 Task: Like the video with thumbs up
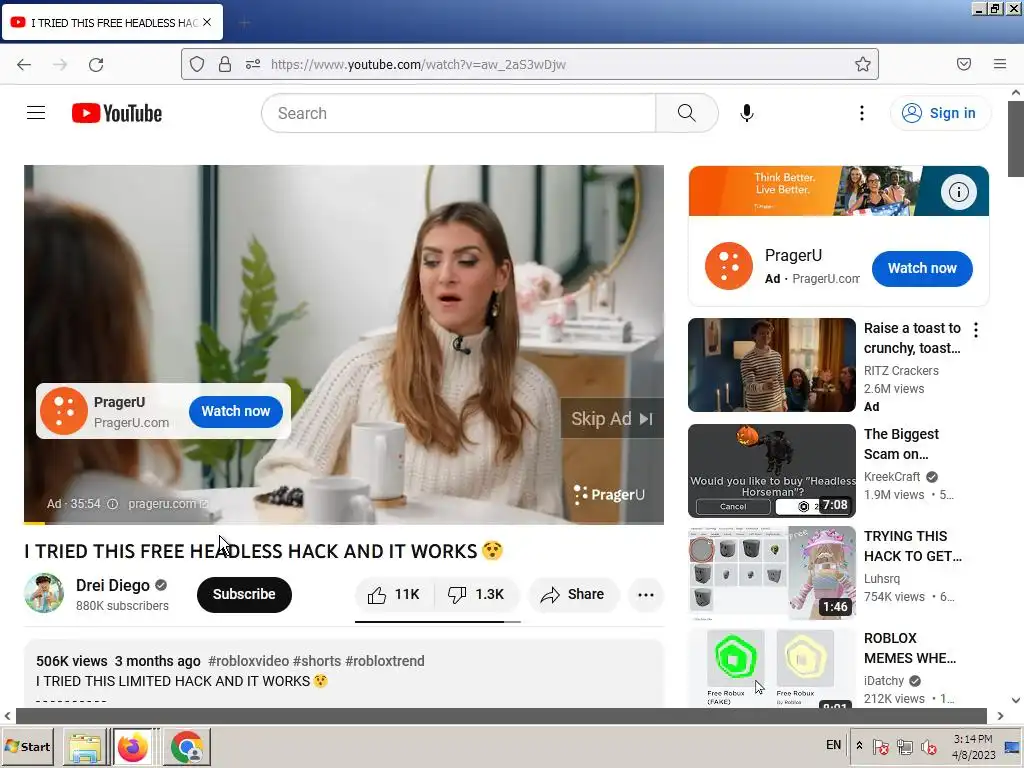(394, 594)
